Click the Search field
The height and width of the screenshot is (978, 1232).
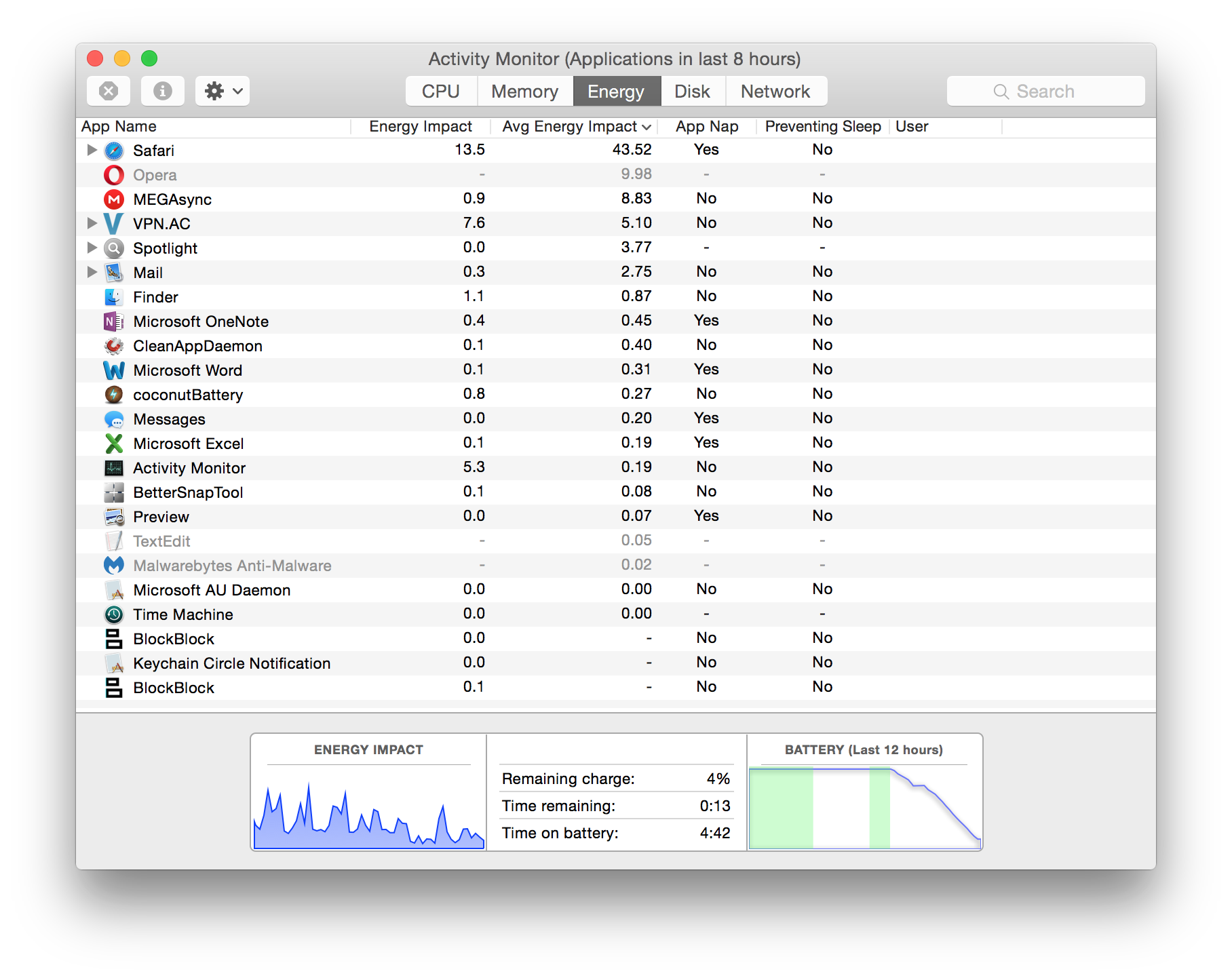[1045, 91]
